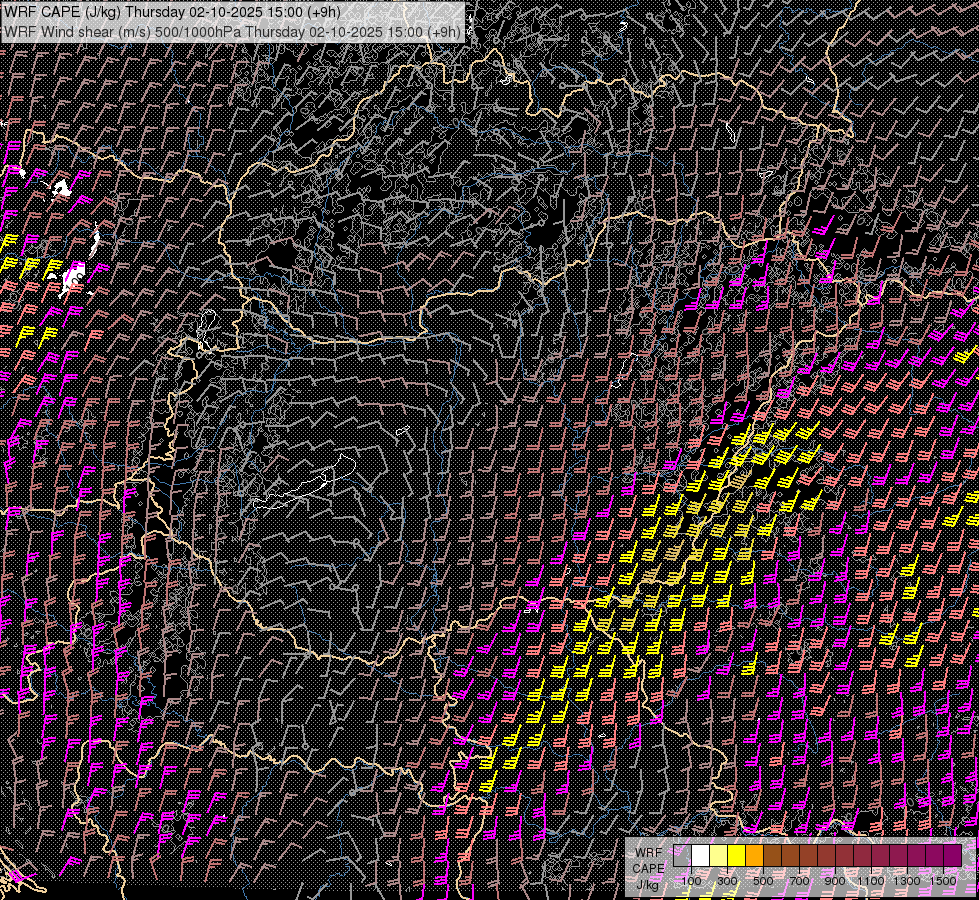Choose the first brown swatch after orange

[772, 855]
